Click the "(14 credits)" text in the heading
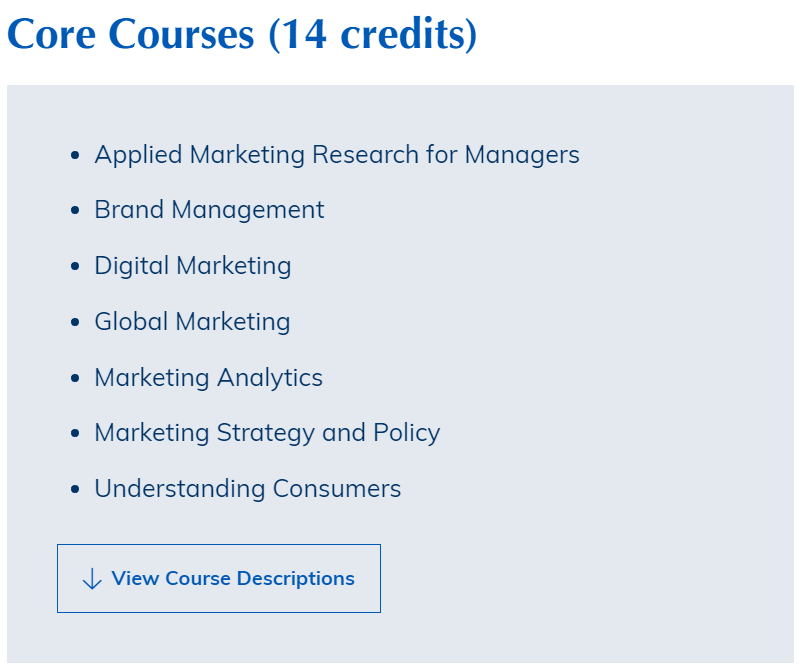Screen dimensions: 799x664 click(x=373, y=34)
